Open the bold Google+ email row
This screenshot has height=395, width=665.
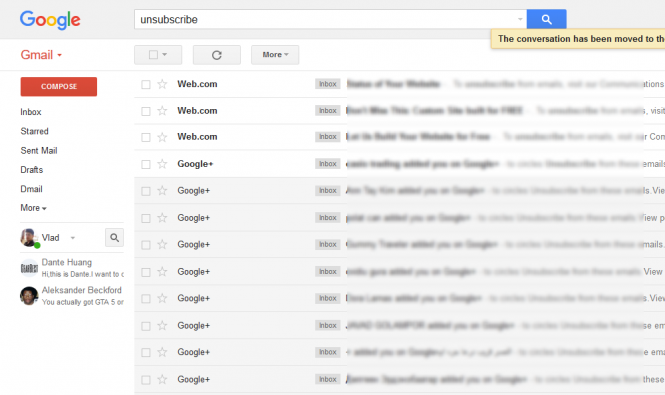400,164
